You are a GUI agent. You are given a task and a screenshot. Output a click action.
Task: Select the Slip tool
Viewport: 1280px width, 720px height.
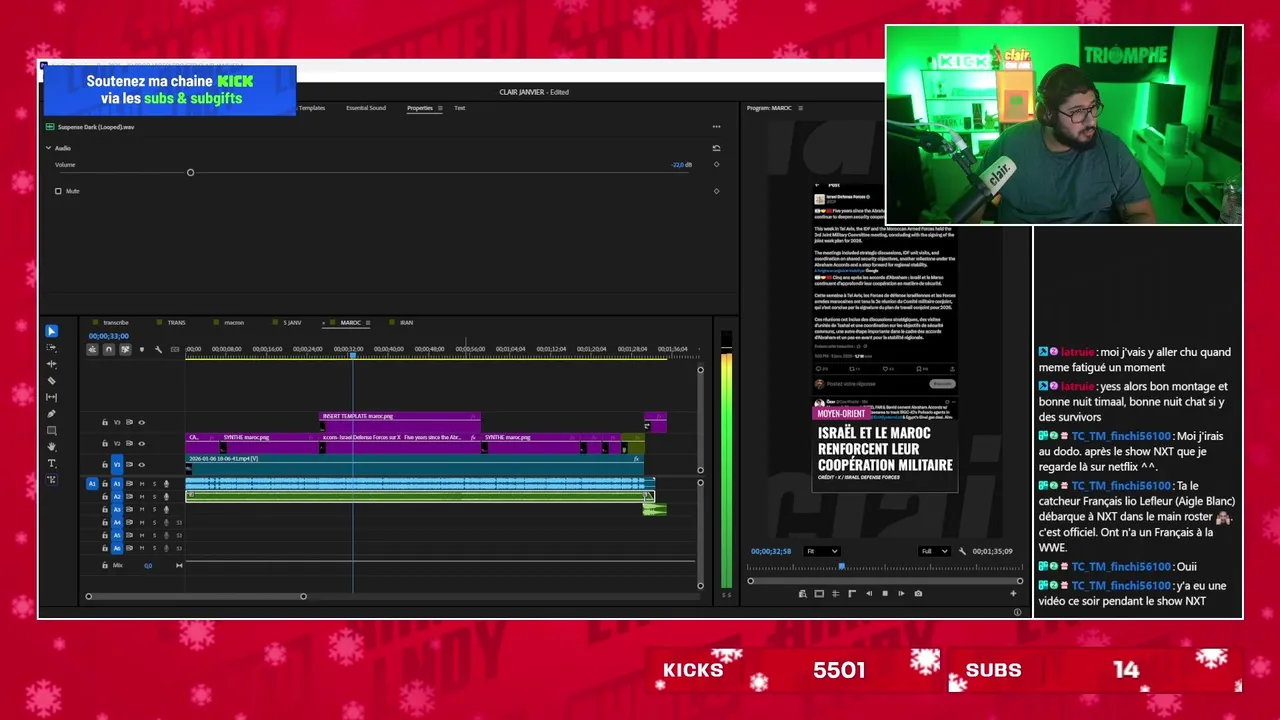tap(51, 397)
